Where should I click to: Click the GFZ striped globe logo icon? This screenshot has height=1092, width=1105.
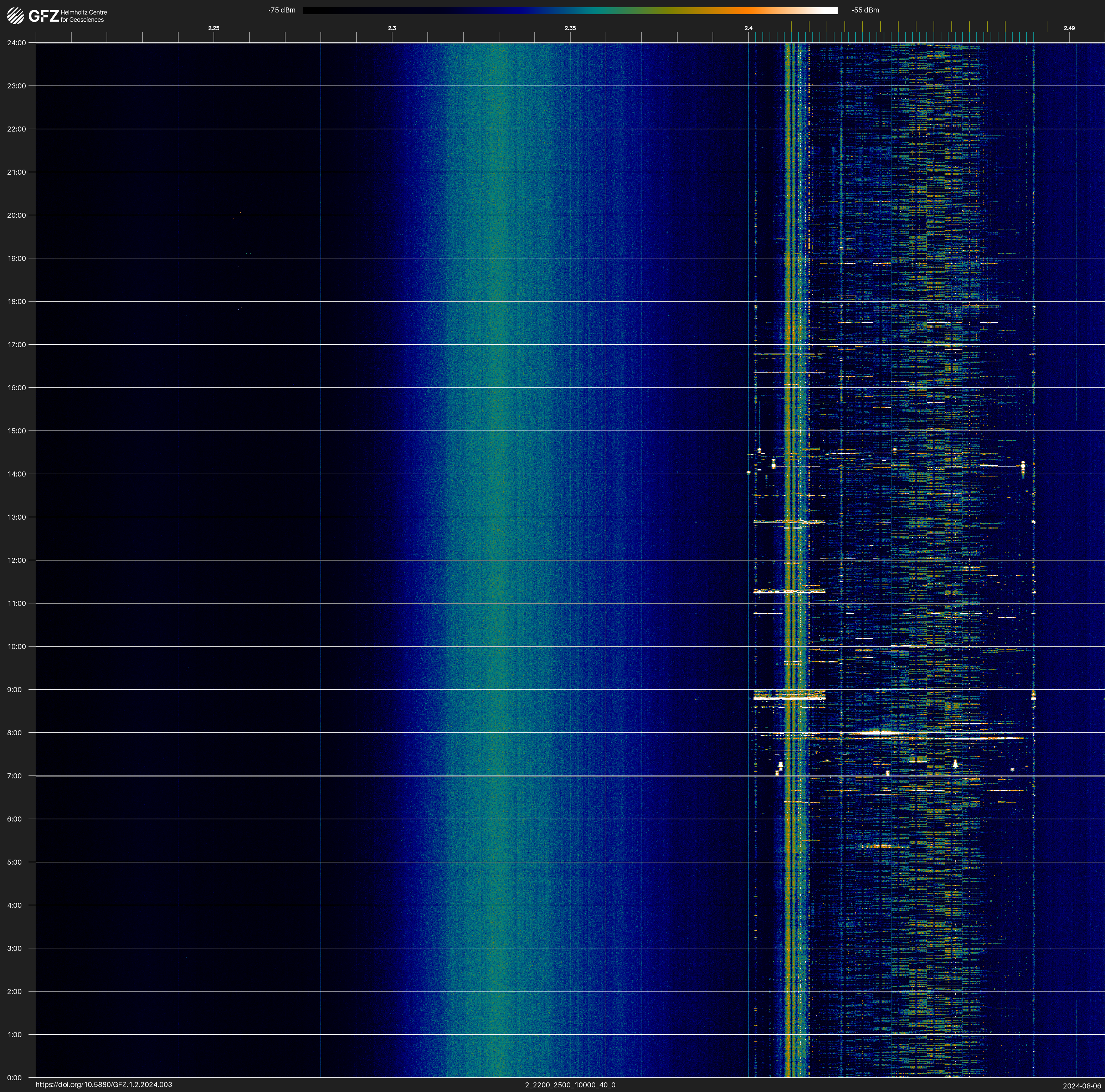coord(15,15)
